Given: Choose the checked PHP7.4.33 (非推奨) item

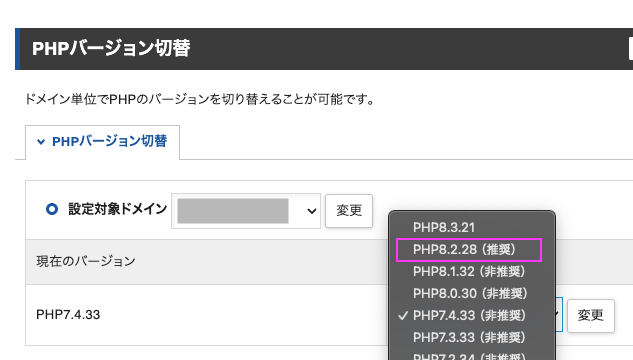Looking at the screenshot, I should 472,315.
